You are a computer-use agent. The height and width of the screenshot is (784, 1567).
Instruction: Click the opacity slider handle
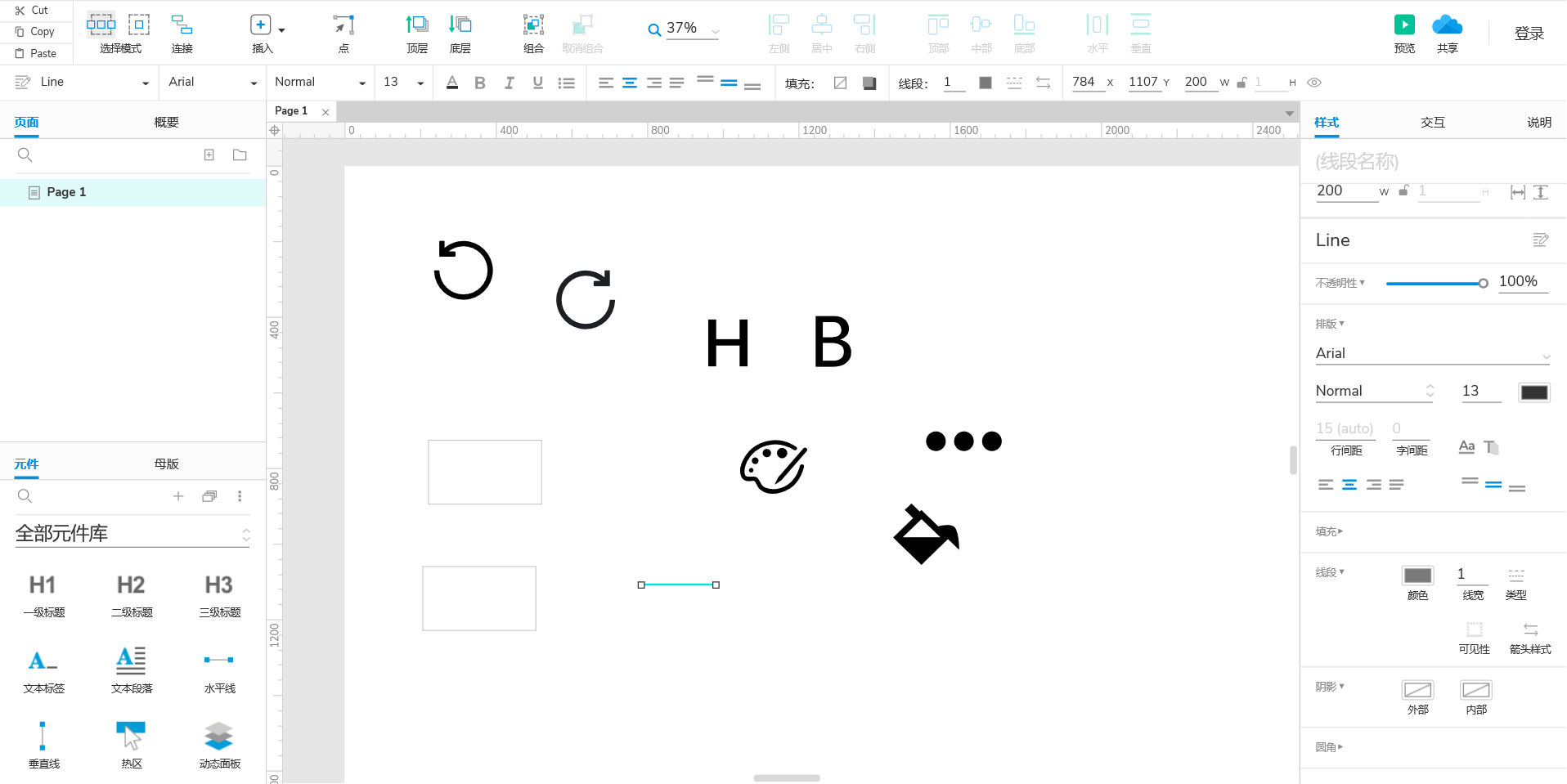[x=1483, y=283]
